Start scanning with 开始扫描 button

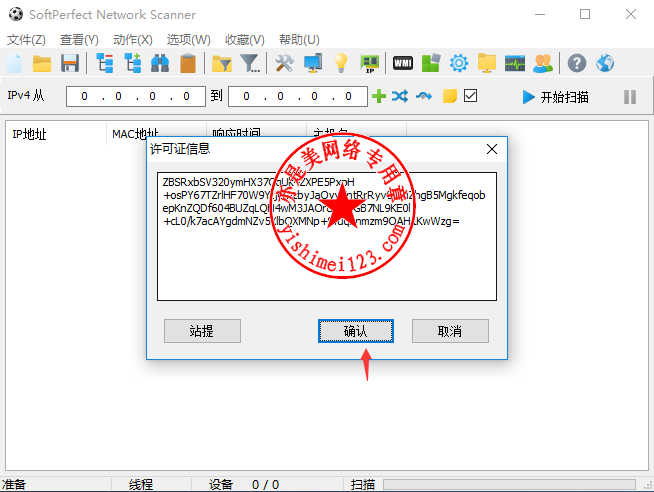[555, 97]
